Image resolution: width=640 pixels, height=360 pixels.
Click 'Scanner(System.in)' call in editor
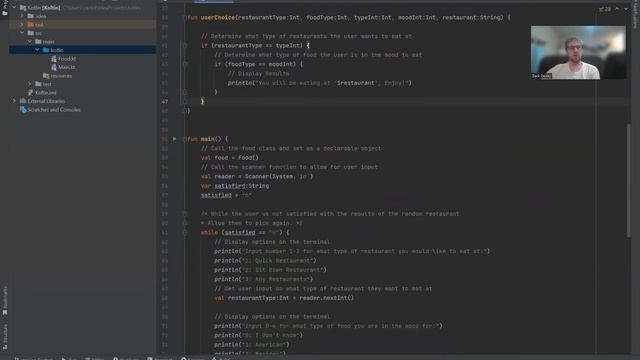279,176
